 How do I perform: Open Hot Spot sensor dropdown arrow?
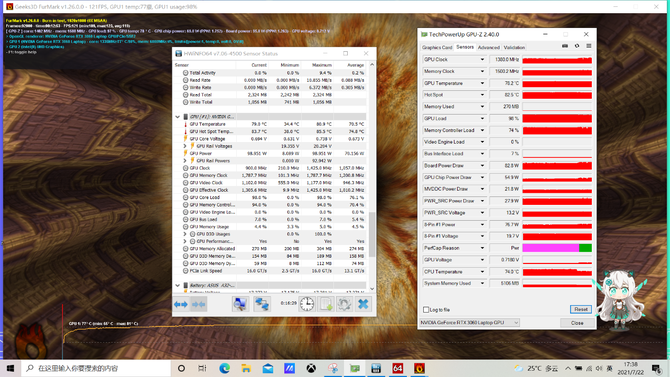click(482, 95)
